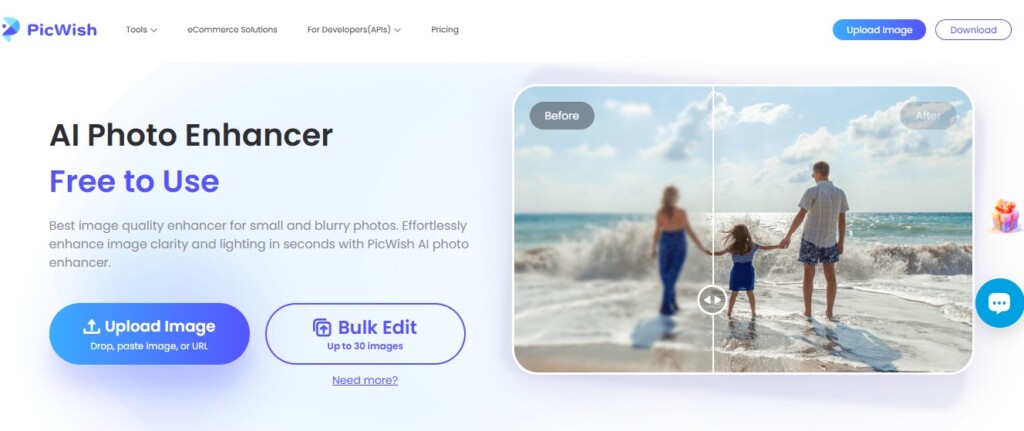
Task: Select the Bulk Edit up to 30 images button
Action: click(365, 334)
